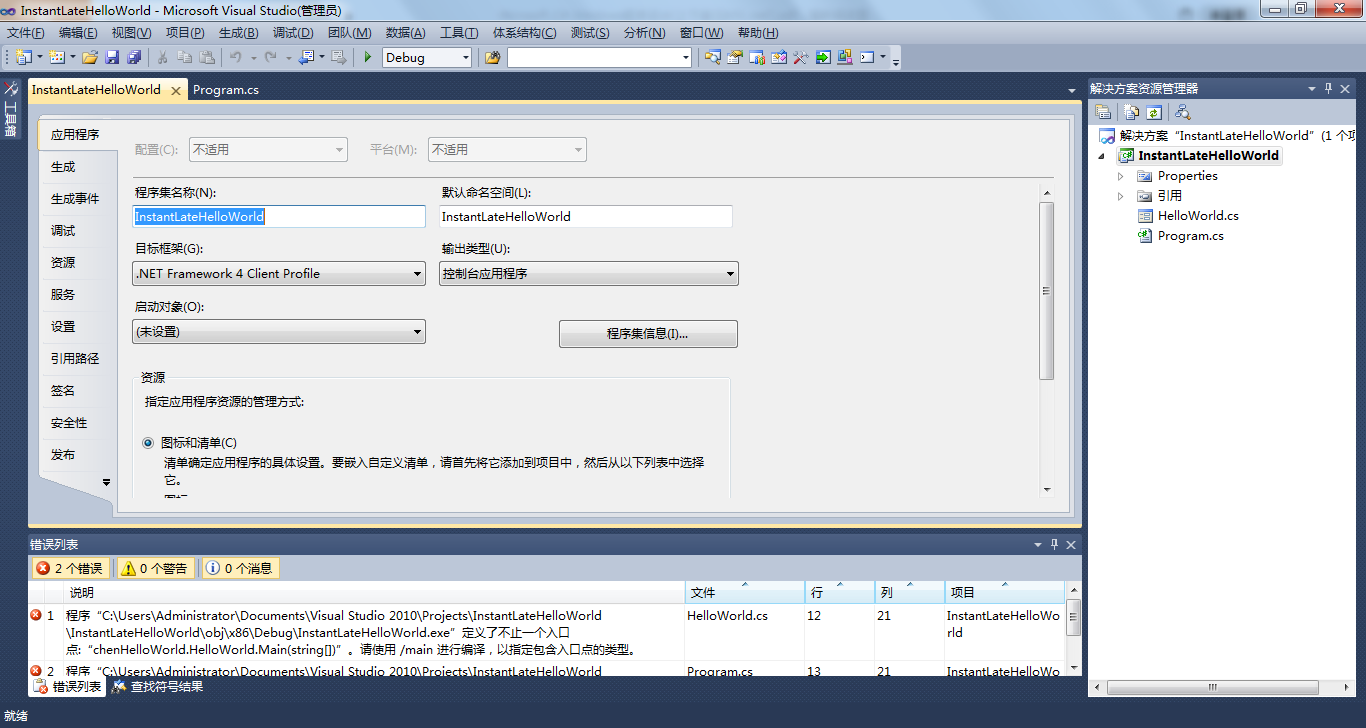Screen dimensions: 1366x728
Task: Select the 生成事件 properties page tab
Action: tap(75, 199)
